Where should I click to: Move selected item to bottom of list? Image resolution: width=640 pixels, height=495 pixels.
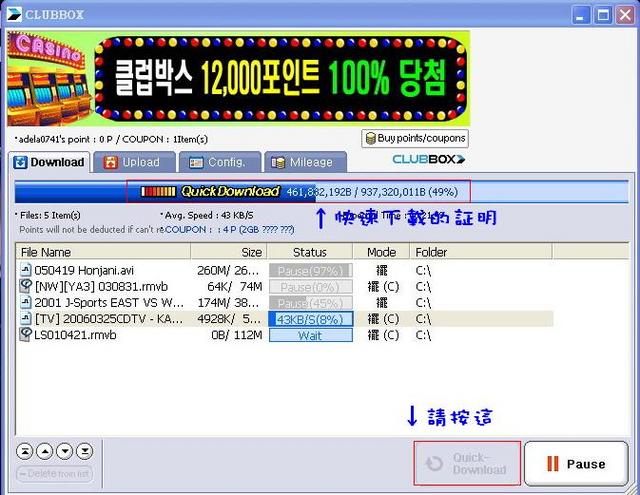(x=85, y=451)
